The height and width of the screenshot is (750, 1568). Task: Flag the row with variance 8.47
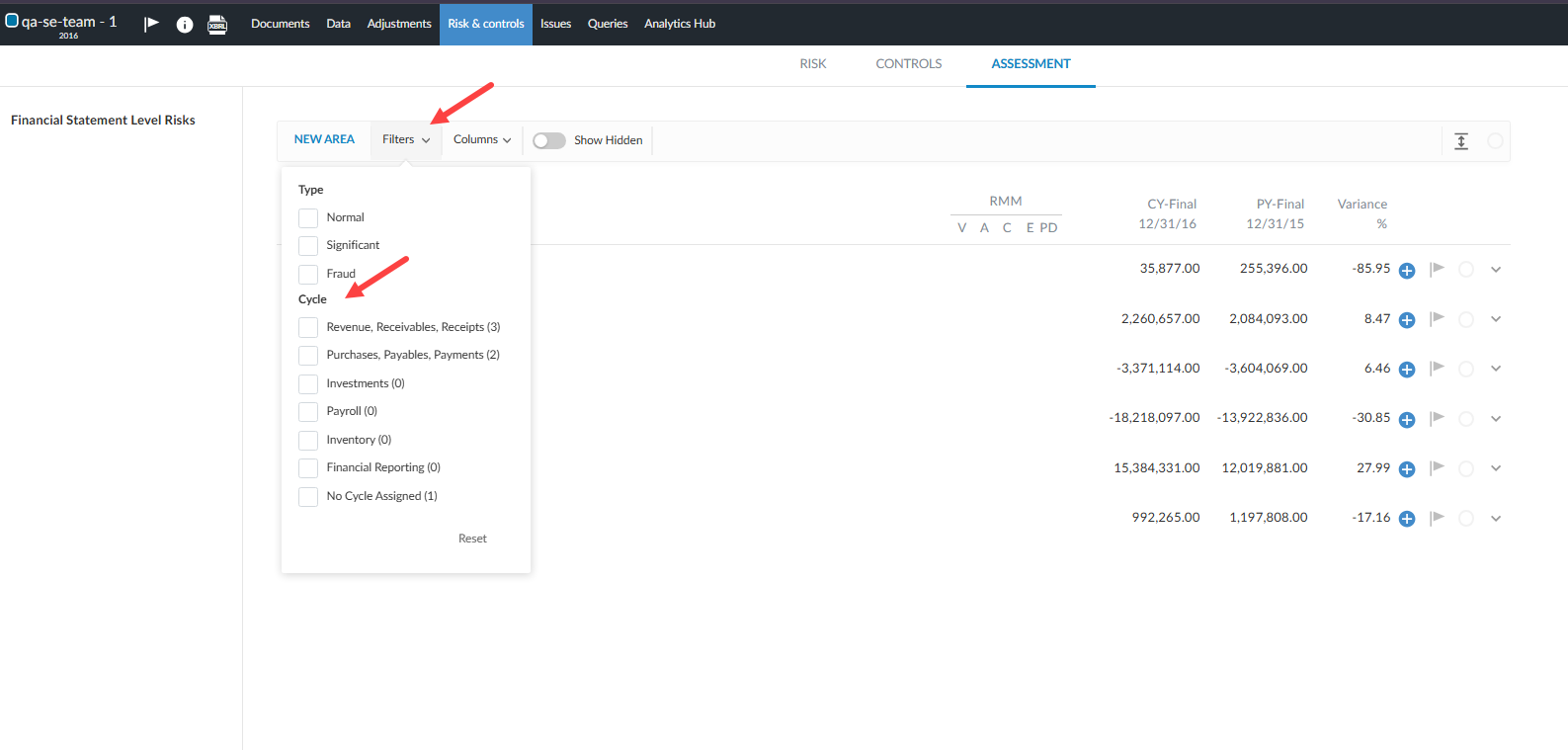point(1437,318)
